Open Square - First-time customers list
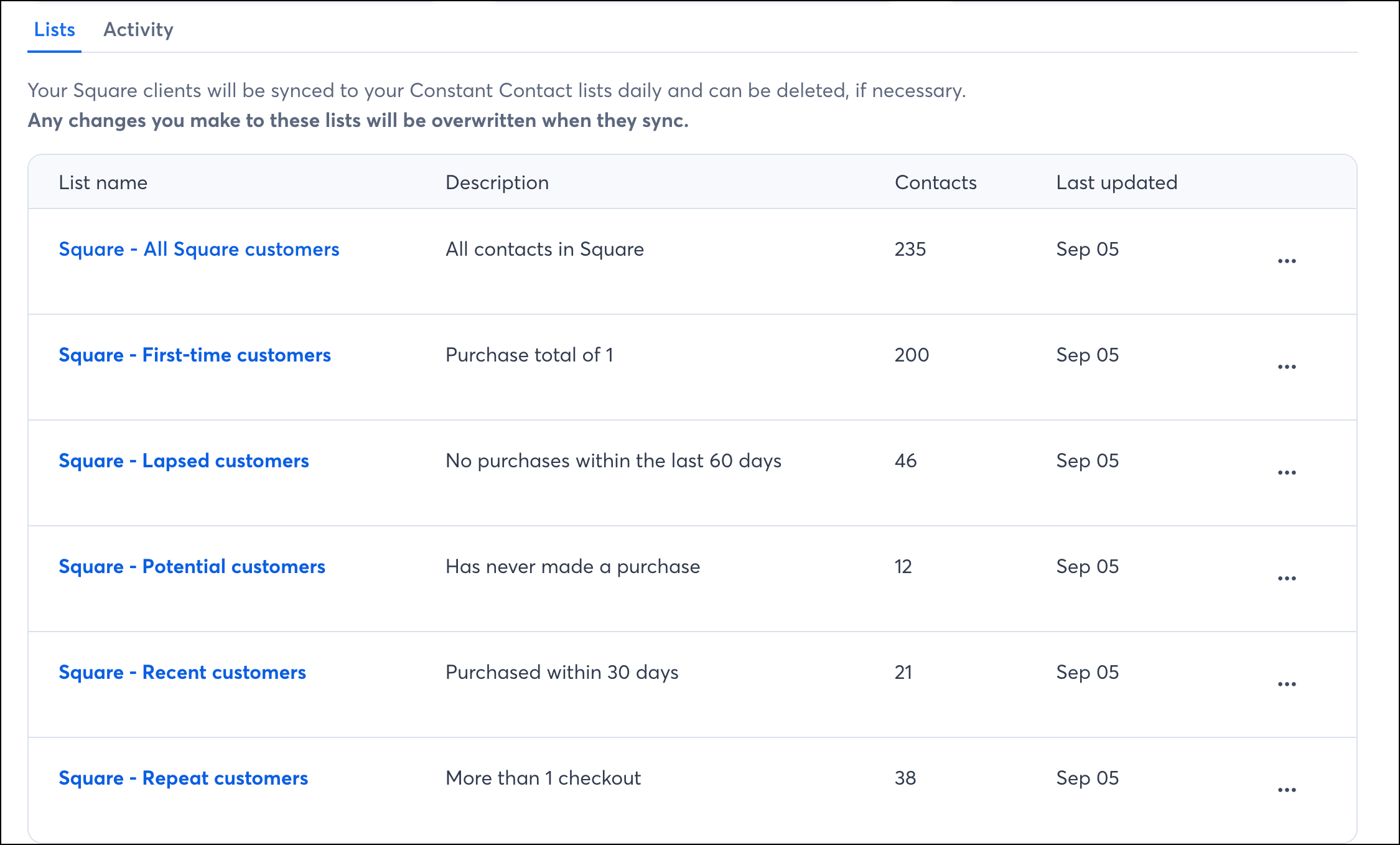Image resolution: width=1400 pixels, height=845 pixels. tap(195, 355)
